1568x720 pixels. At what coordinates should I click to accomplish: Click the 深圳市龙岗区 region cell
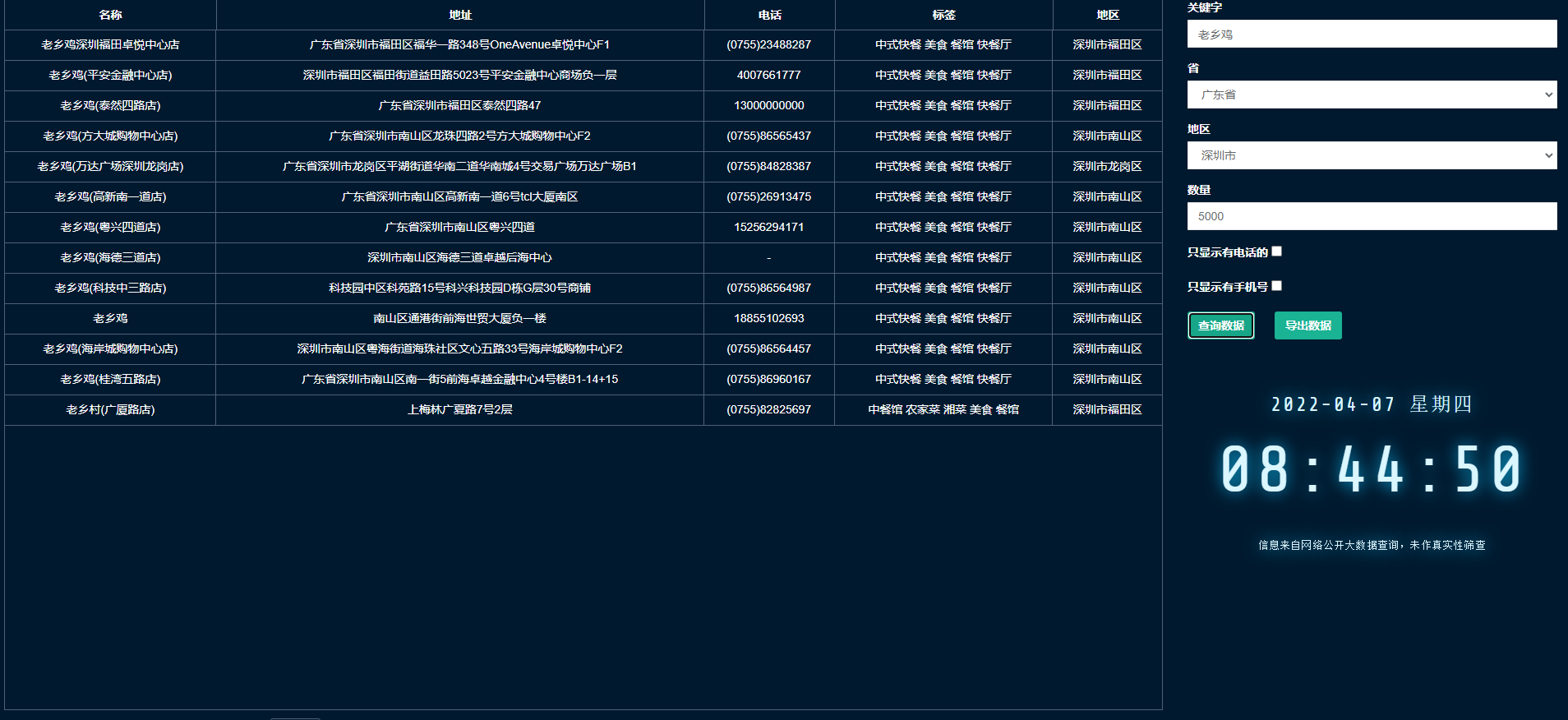point(1107,166)
